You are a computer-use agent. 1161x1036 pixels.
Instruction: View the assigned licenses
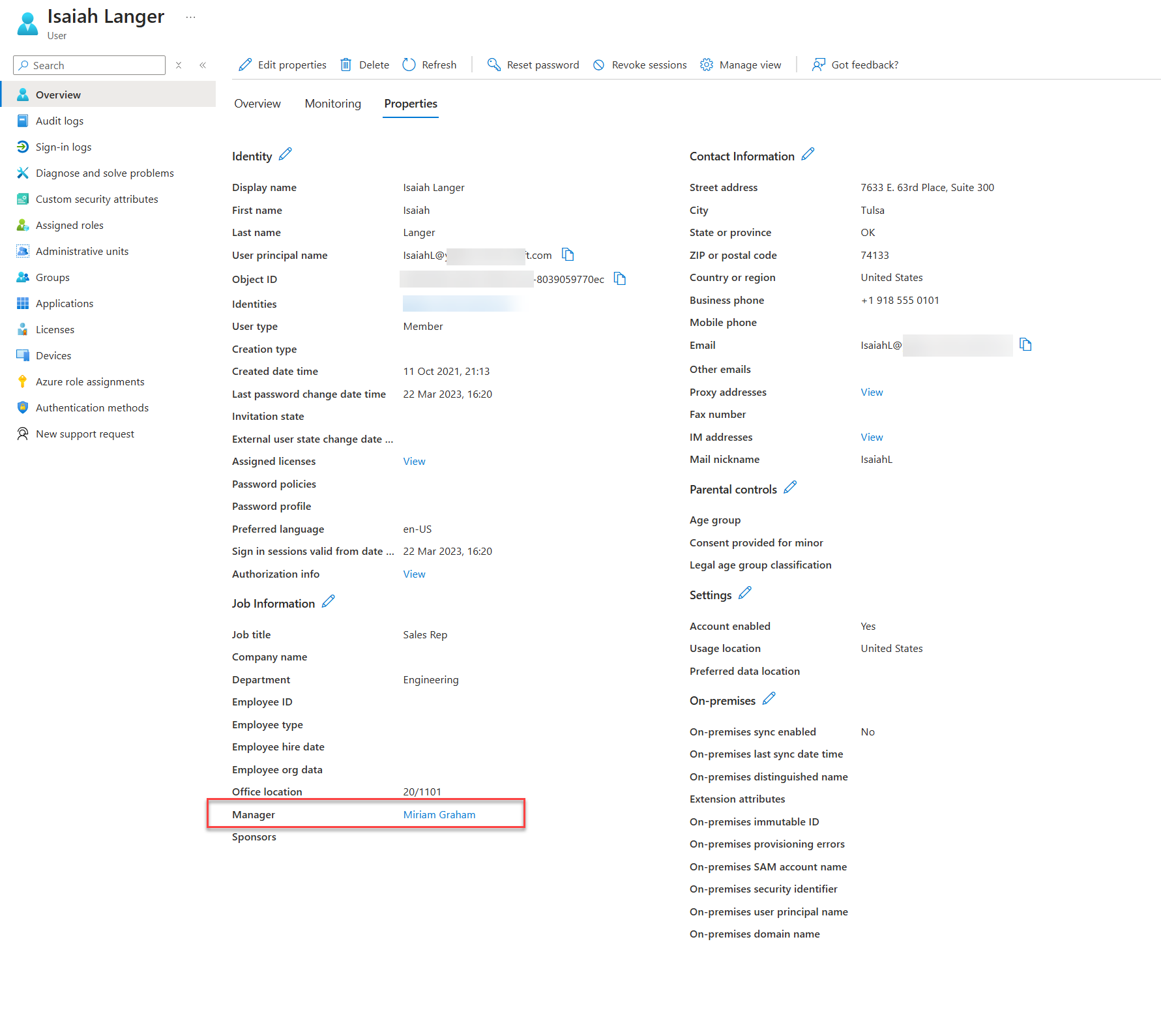pyautogui.click(x=414, y=461)
